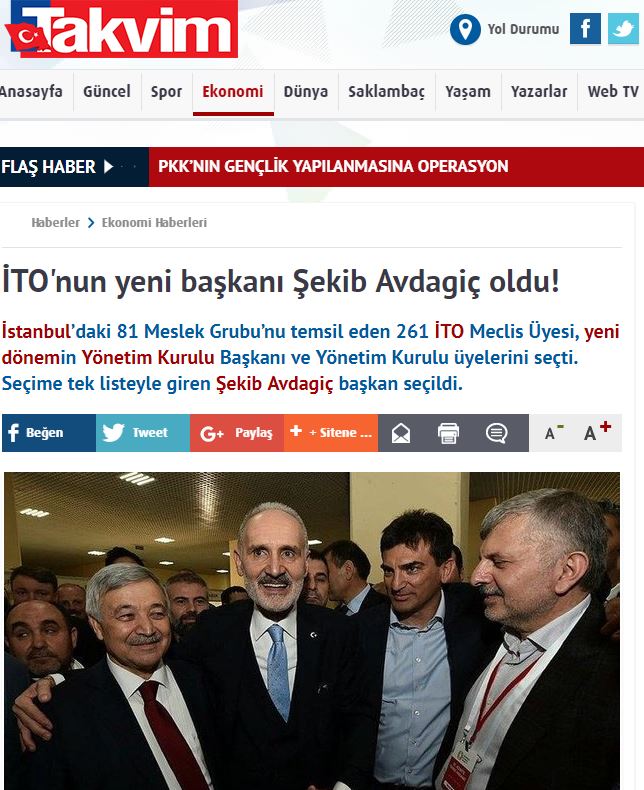Open the Takvim Facebook page icon

(585, 29)
